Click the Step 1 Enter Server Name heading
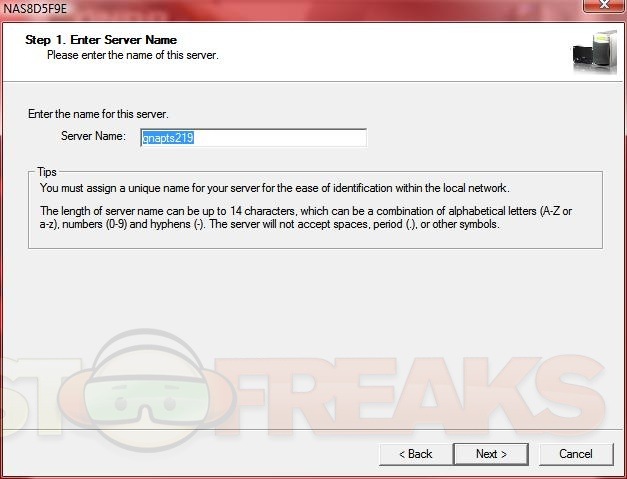 tap(101, 40)
